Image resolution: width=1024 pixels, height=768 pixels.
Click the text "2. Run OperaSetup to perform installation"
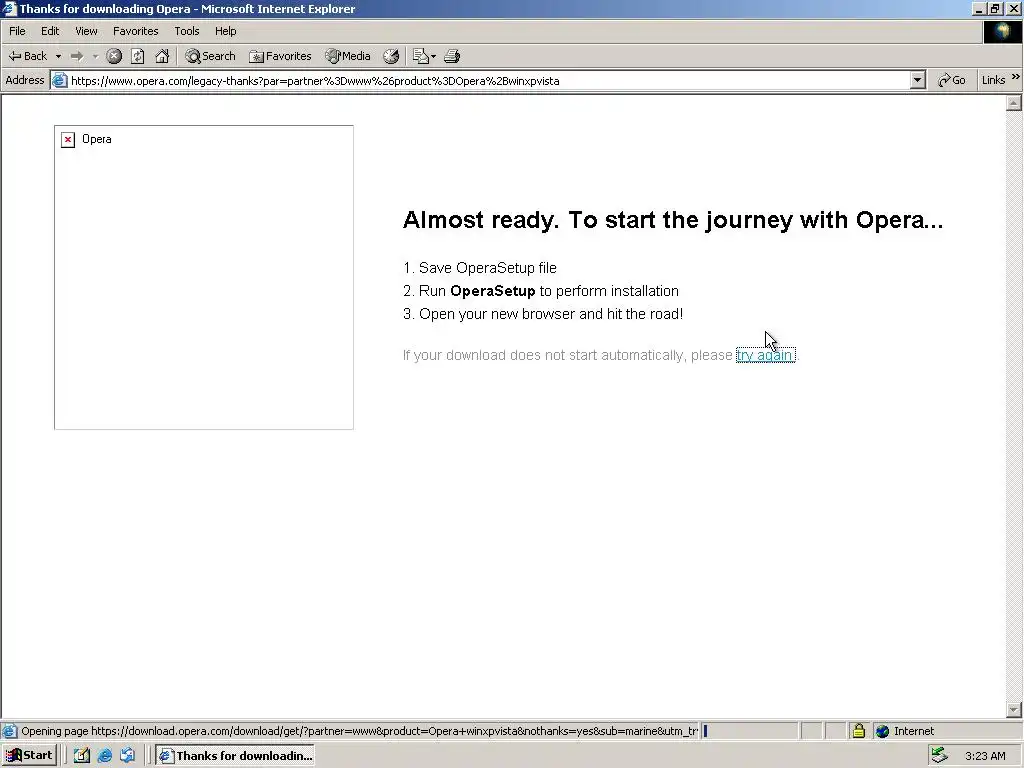pyautogui.click(x=541, y=291)
